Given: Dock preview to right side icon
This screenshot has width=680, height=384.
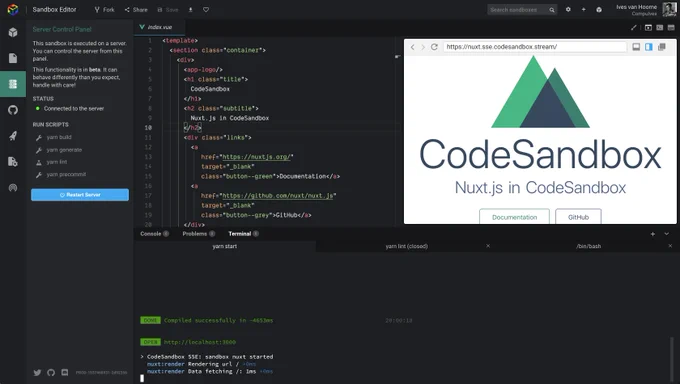Looking at the screenshot, I should (x=649, y=47).
